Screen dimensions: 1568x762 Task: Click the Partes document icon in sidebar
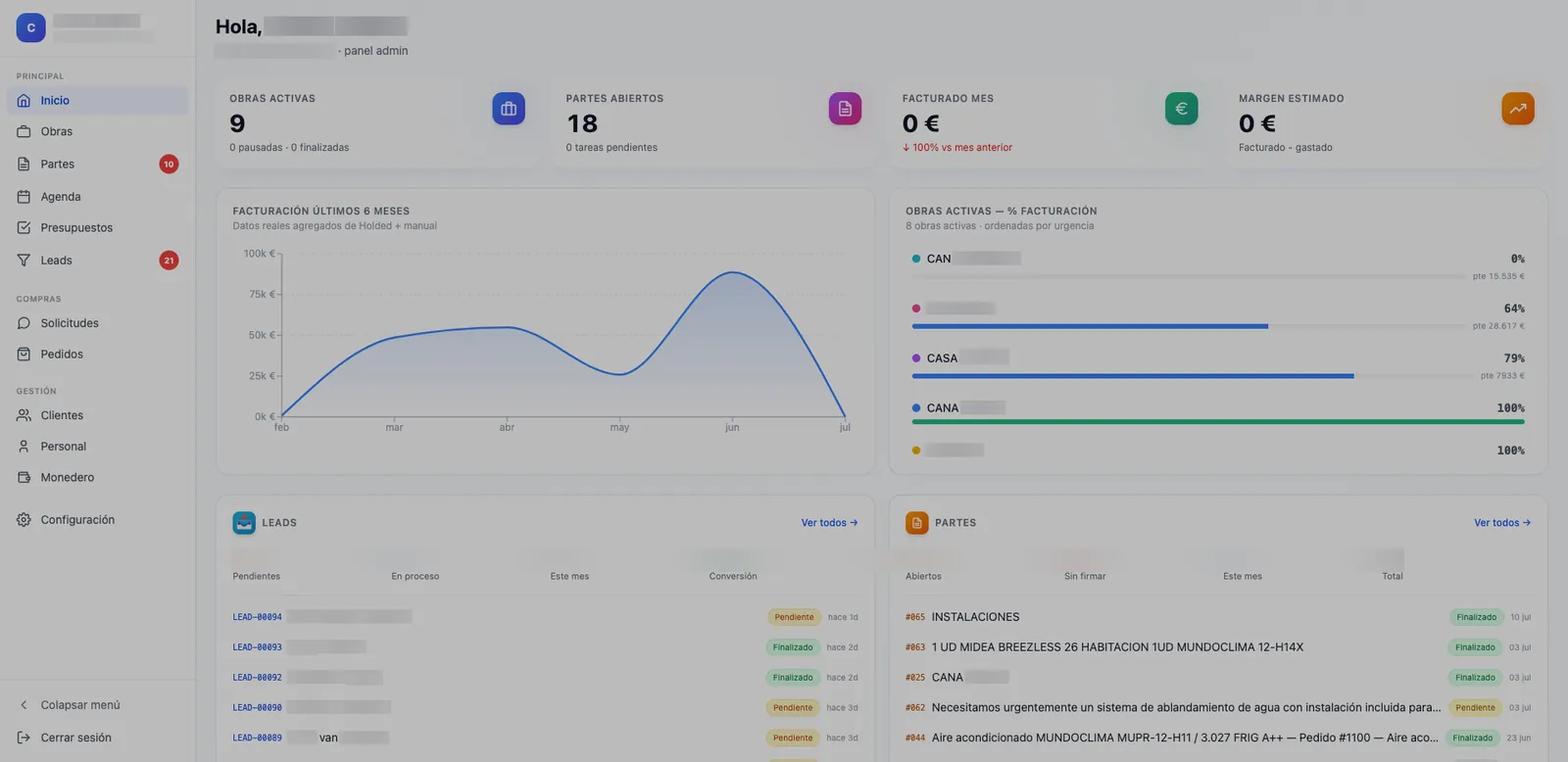pyautogui.click(x=24, y=165)
